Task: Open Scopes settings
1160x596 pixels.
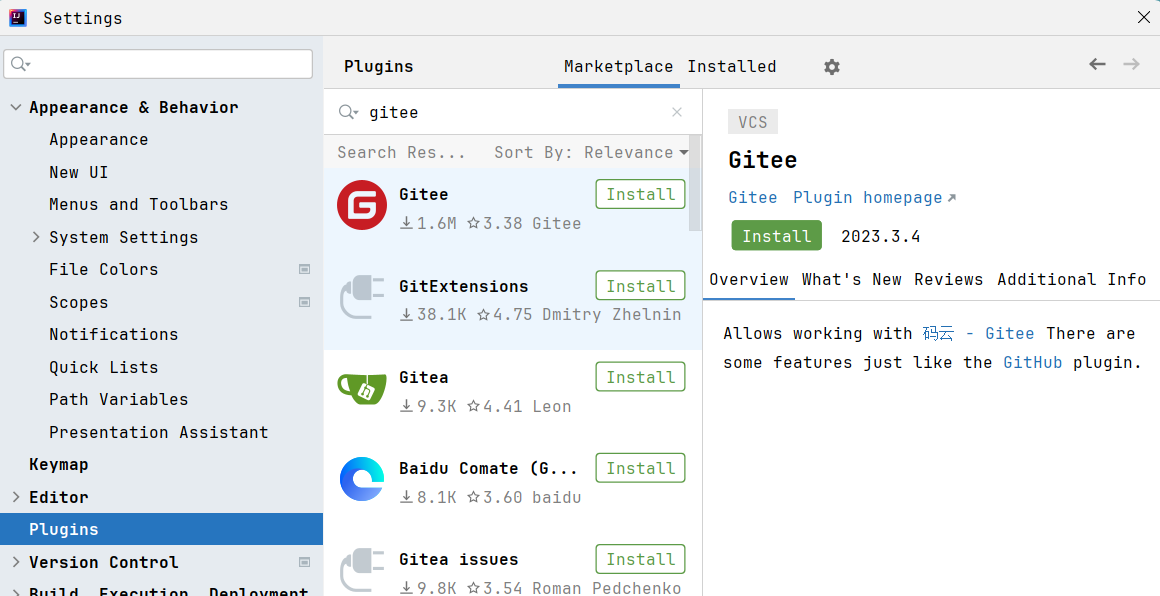Action: tap(78, 302)
